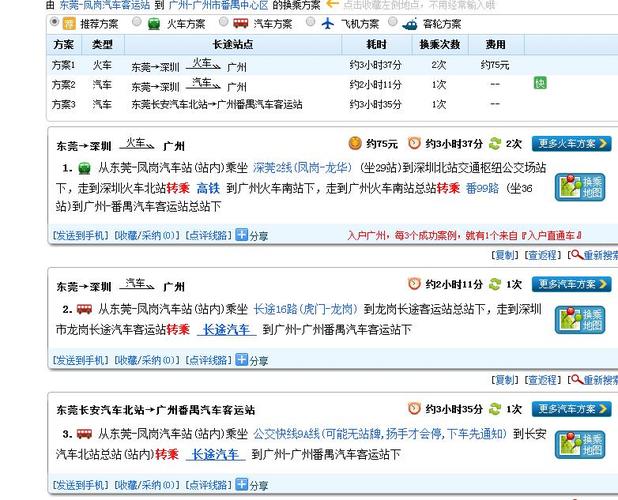This screenshot has height=500, width=618.
Task: Open 长途汽车 link in route 2
Action: (x=227, y=329)
